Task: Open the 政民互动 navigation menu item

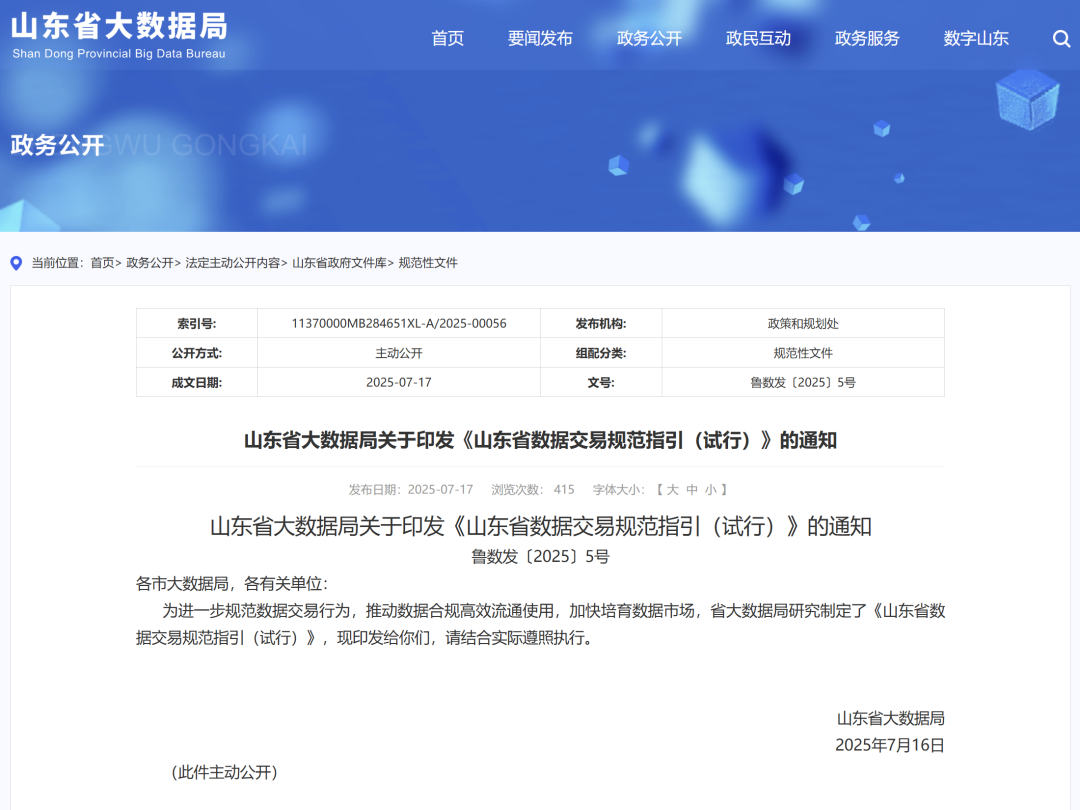Action: point(757,38)
